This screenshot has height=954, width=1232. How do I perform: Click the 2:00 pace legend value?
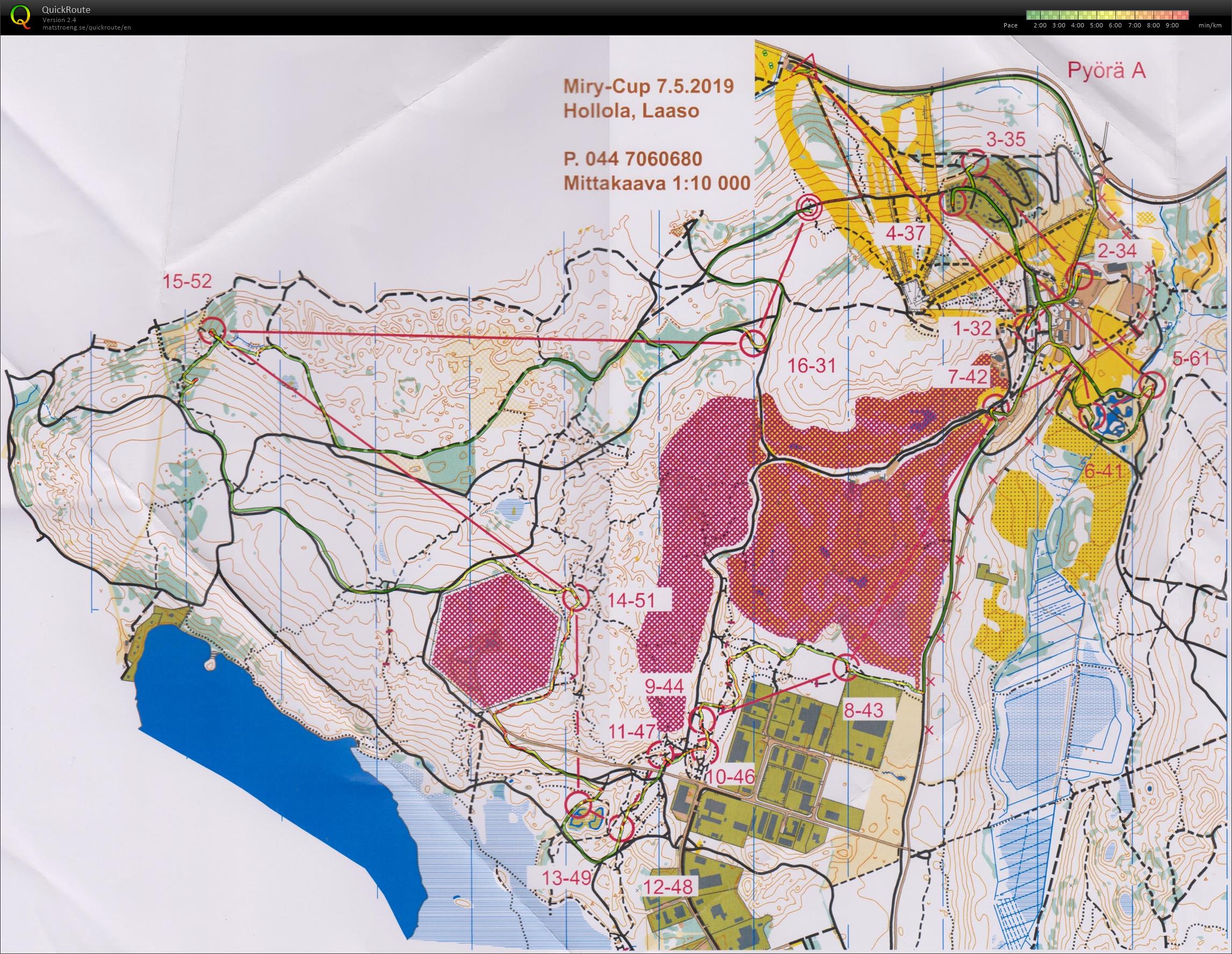(x=1040, y=25)
